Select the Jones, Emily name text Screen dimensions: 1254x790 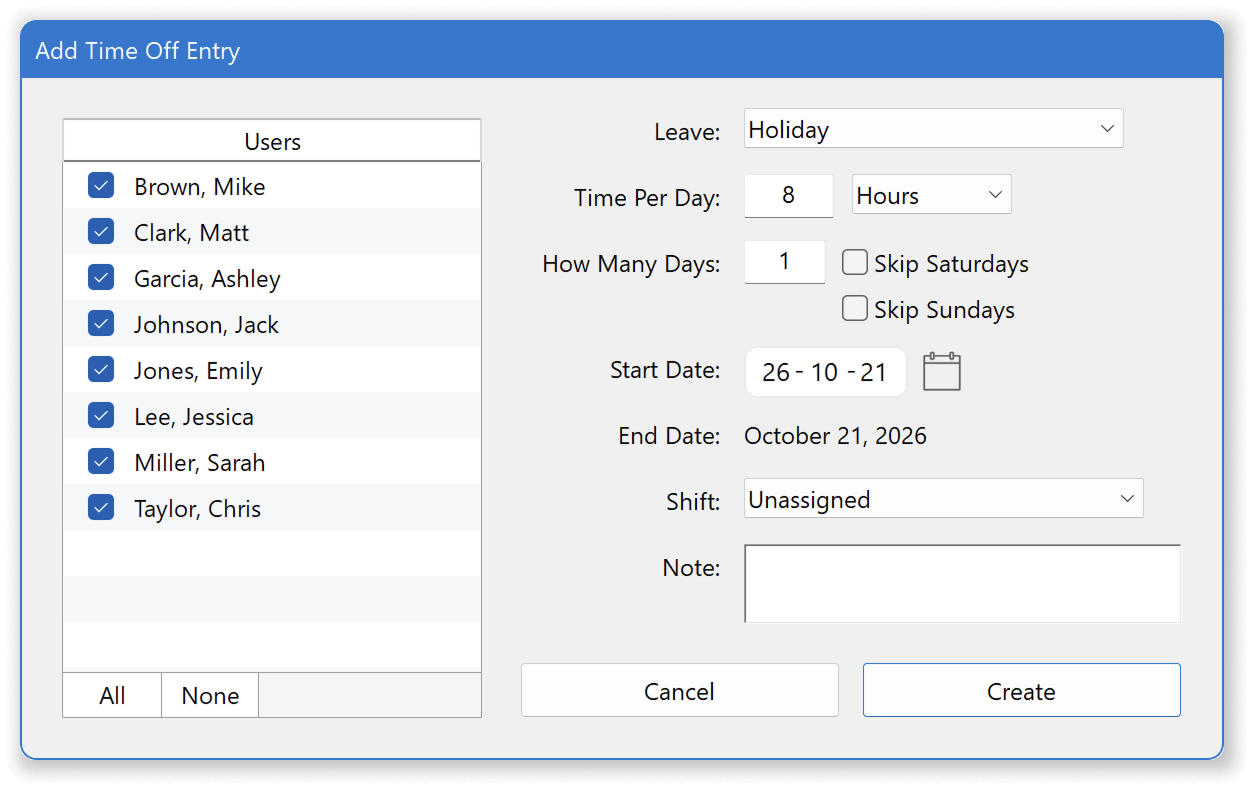[x=198, y=371]
